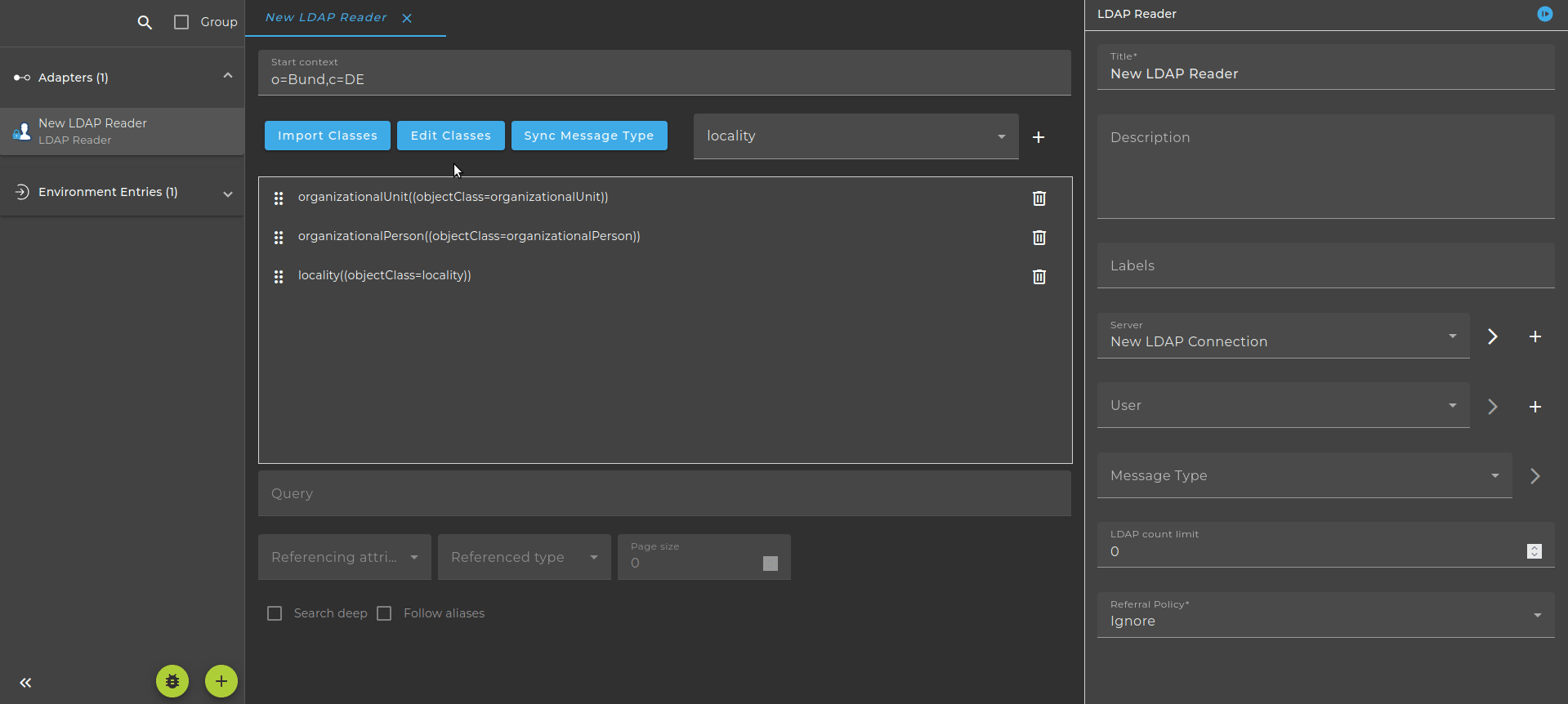Image resolution: width=1568 pixels, height=704 pixels.
Task: Add new Server with plus icon
Action: click(x=1535, y=336)
